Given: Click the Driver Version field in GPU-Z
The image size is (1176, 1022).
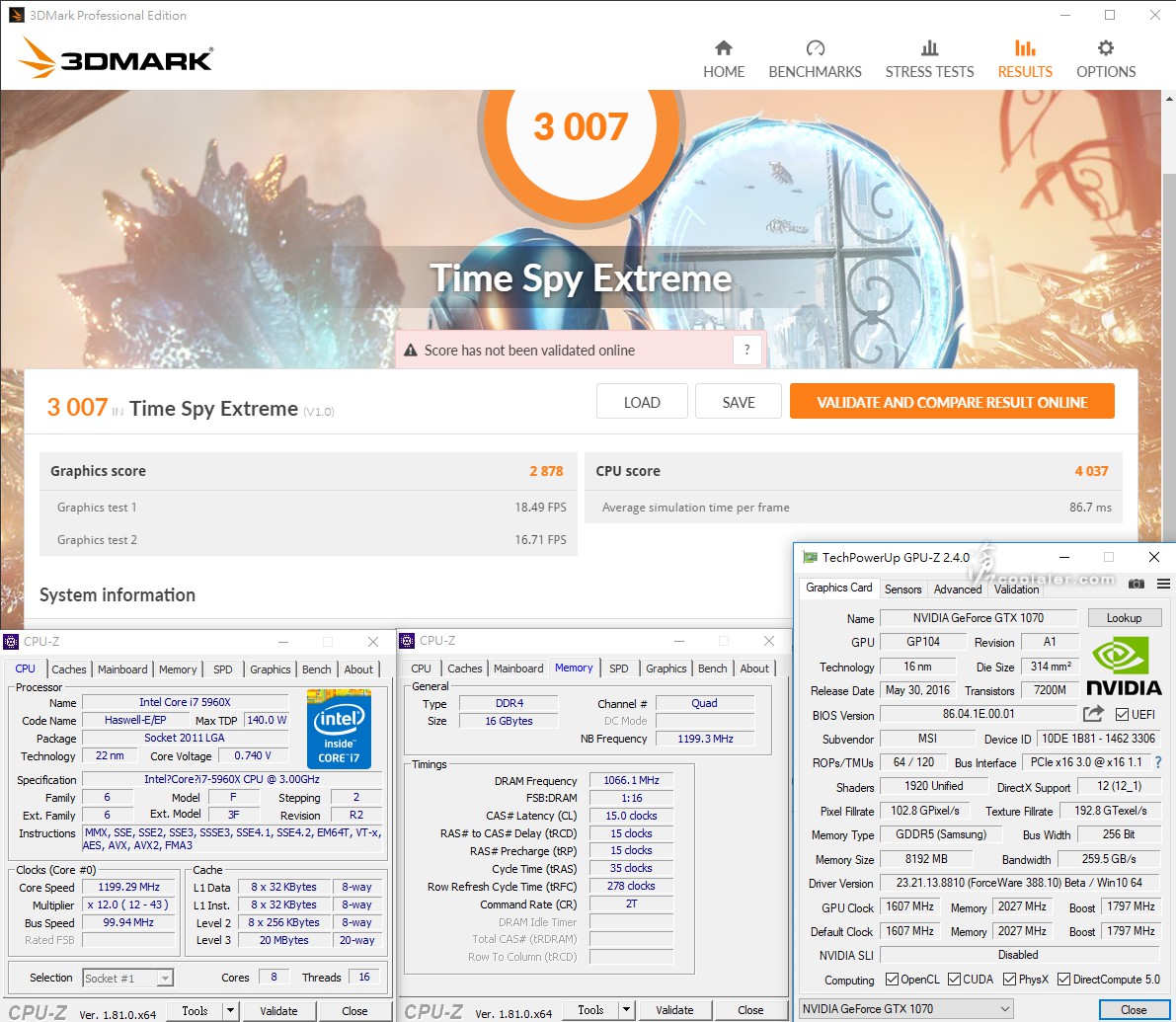Looking at the screenshot, I should [1019, 883].
